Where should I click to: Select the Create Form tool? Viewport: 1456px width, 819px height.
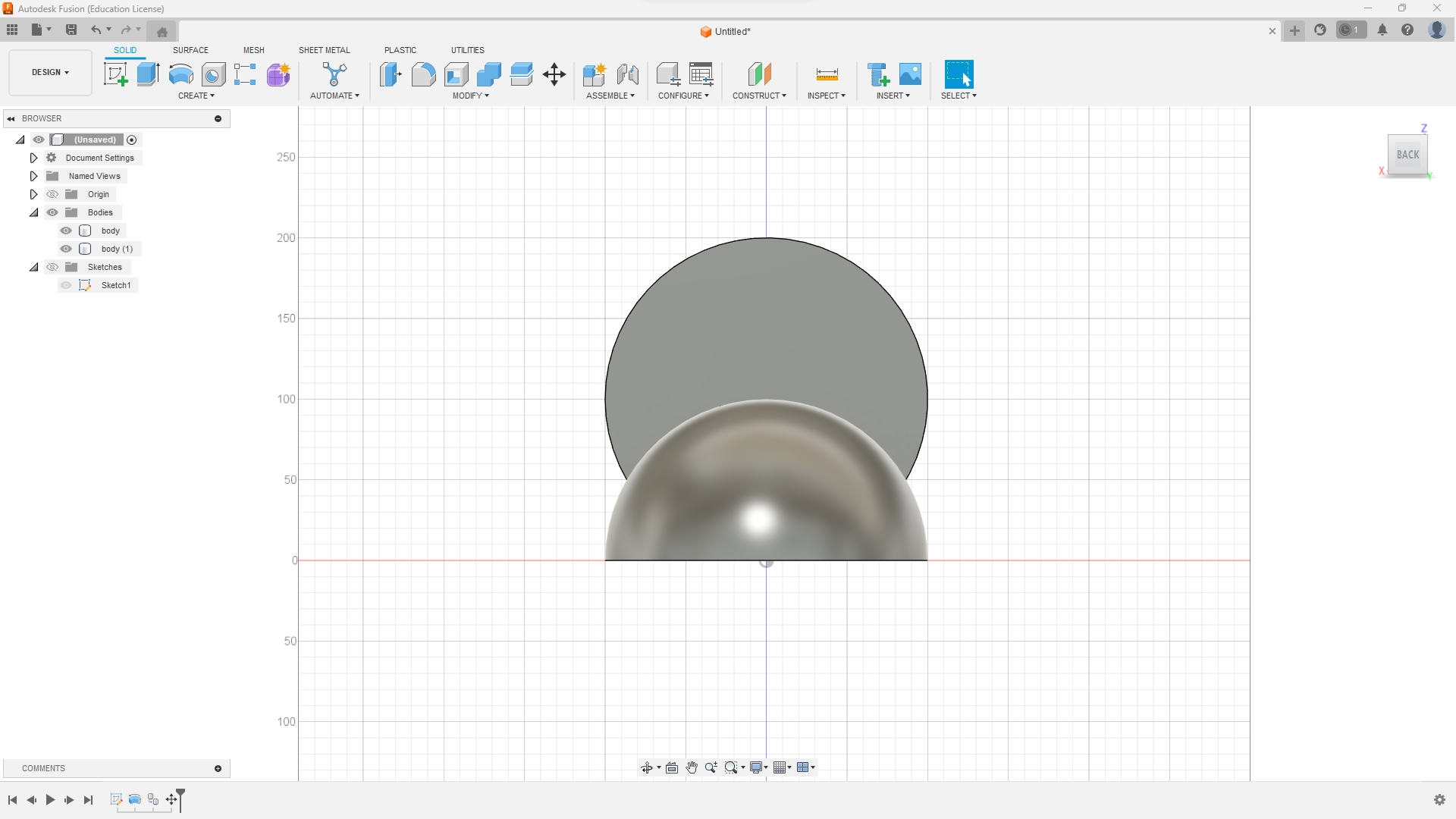tap(278, 74)
